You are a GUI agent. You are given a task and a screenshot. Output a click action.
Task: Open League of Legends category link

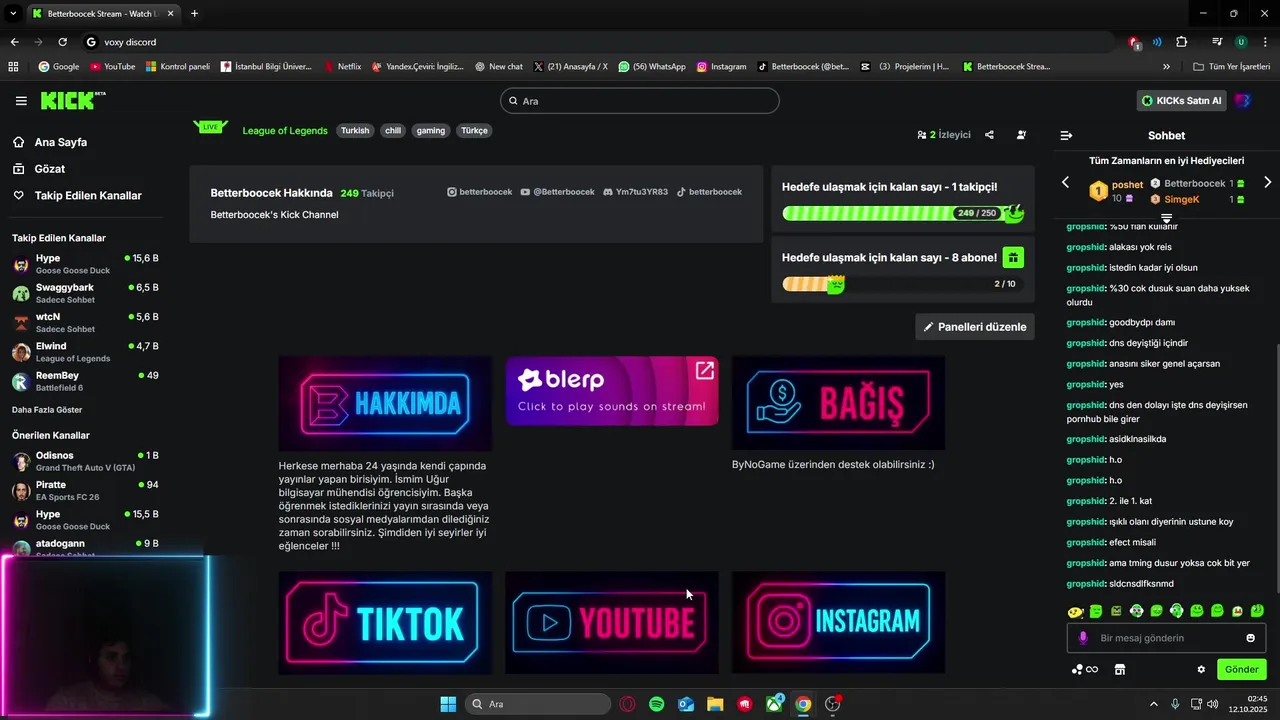pyautogui.click(x=285, y=131)
